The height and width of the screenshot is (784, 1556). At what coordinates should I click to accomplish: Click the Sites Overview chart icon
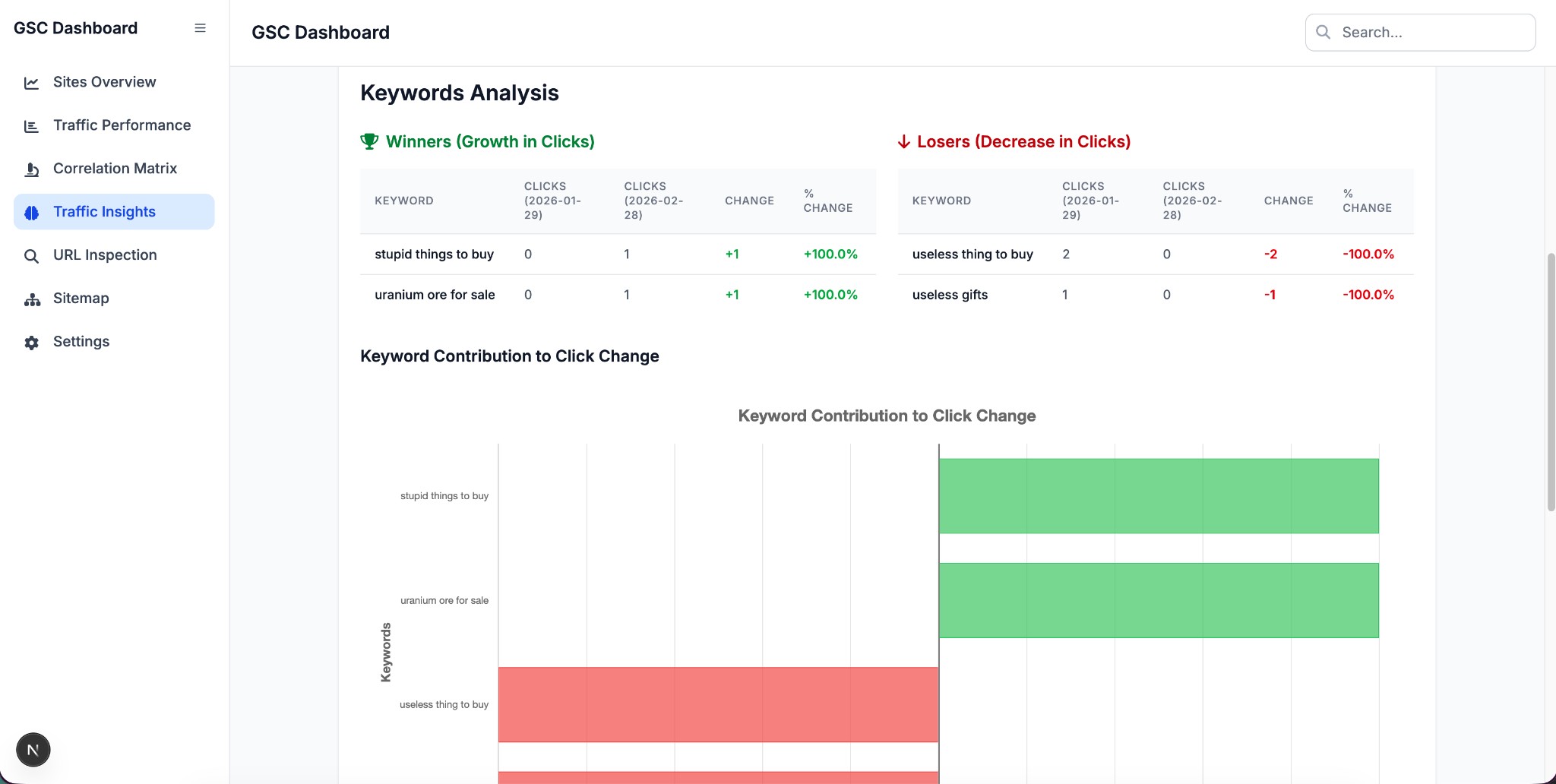click(x=31, y=83)
